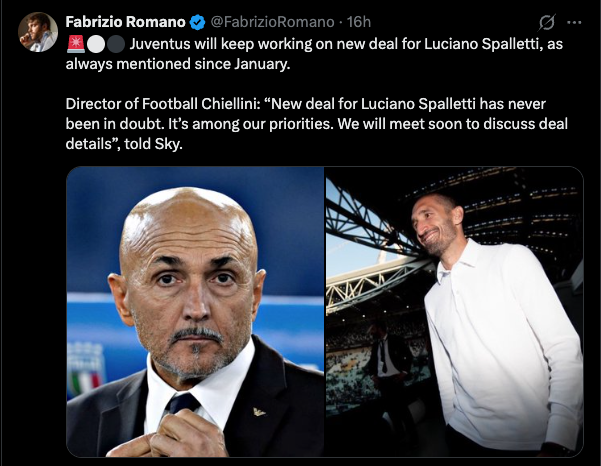
Task: Open Fabrizio Romano's profile avatar
Action: click(x=36, y=32)
